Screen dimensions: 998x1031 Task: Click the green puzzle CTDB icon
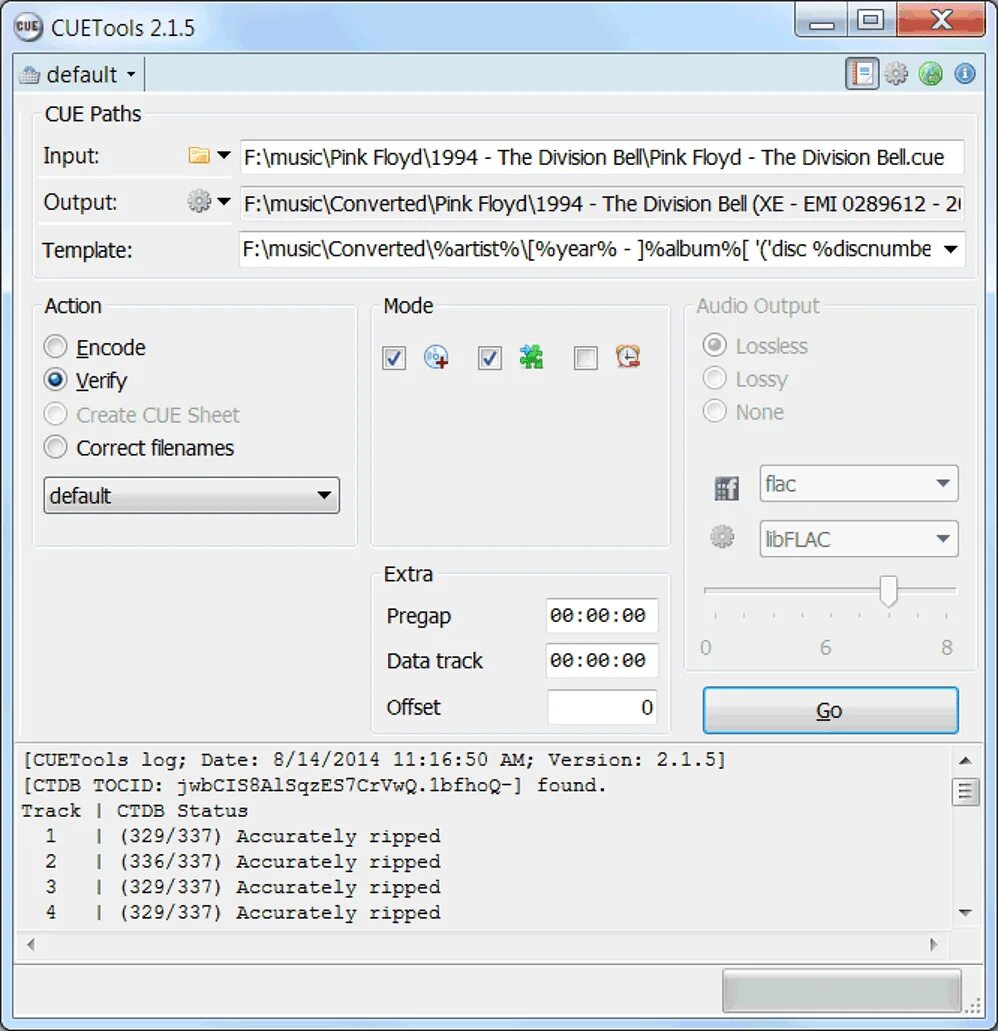pyautogui.click(x=531, y=356)
